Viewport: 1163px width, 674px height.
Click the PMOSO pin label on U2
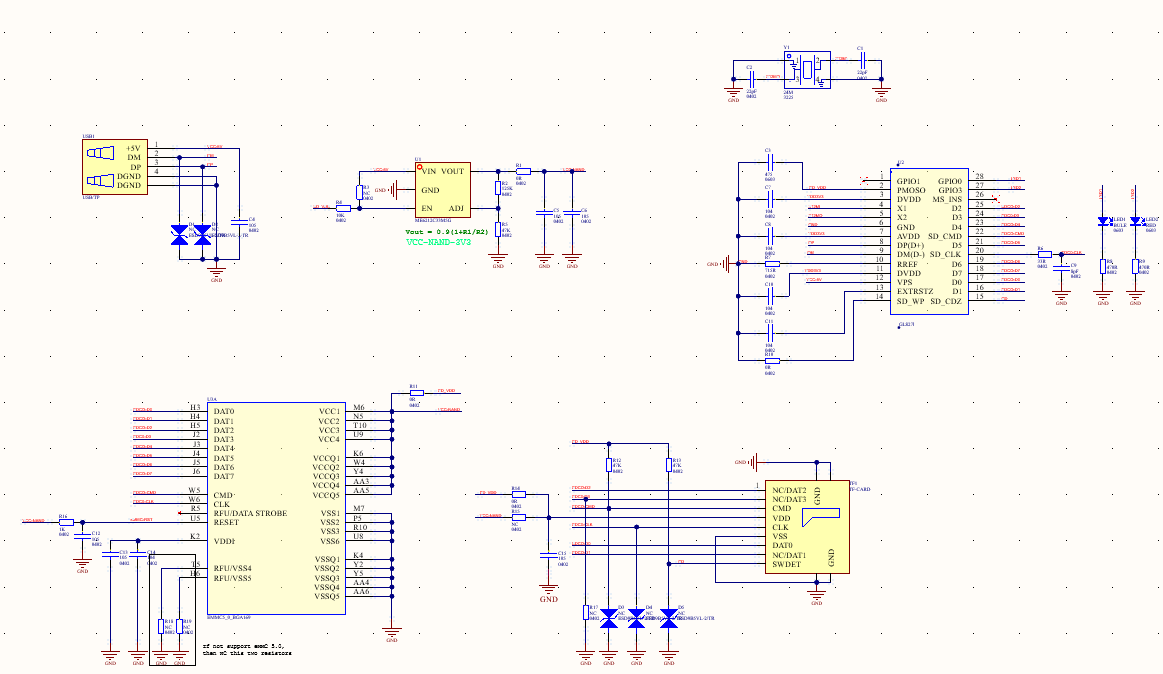(x=911, y=191)
